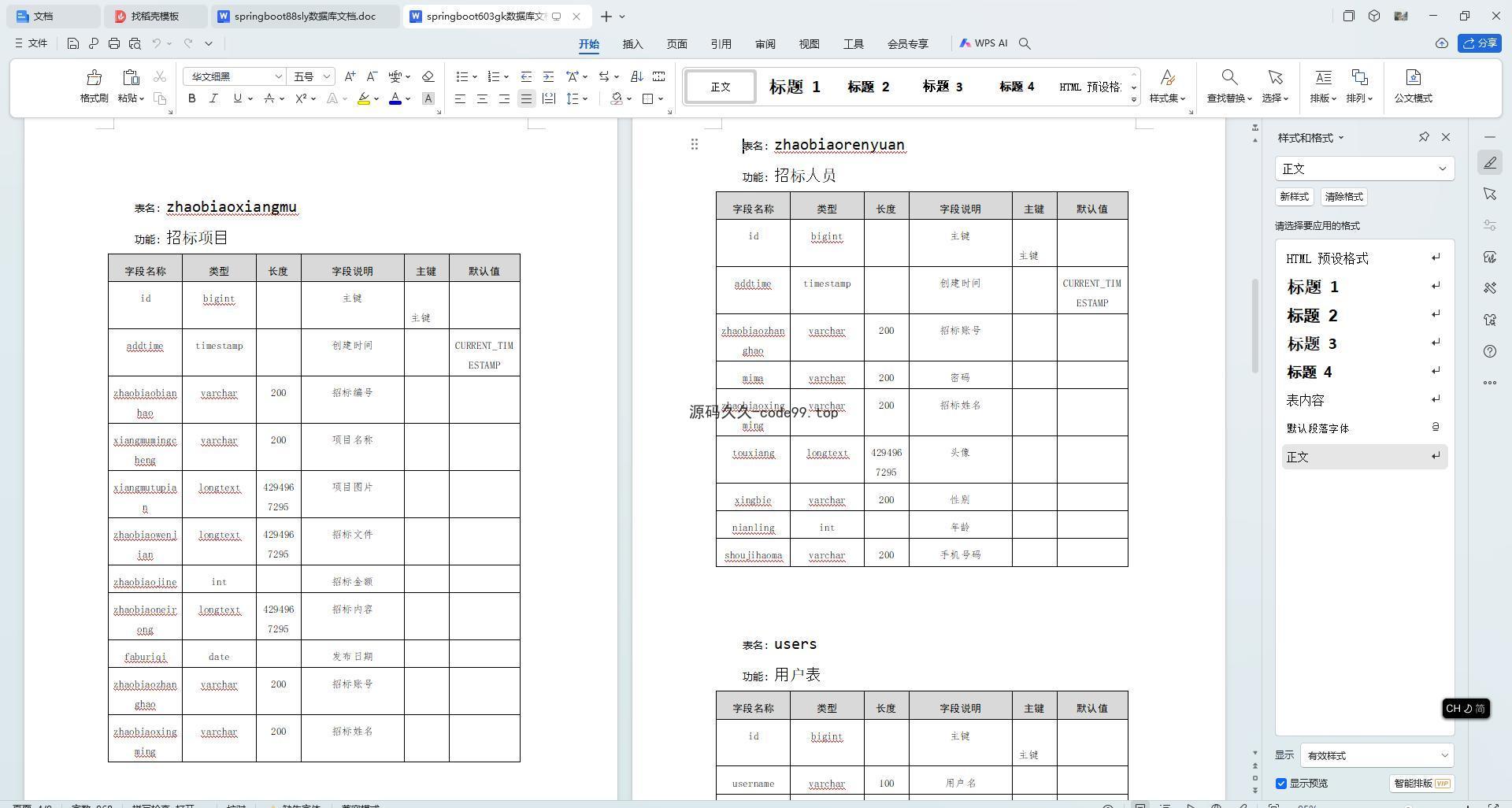The height and width of the screenshot is (808, 1512).
Task: Click the Layout (排版) icon
Action: pos(1323,77)
